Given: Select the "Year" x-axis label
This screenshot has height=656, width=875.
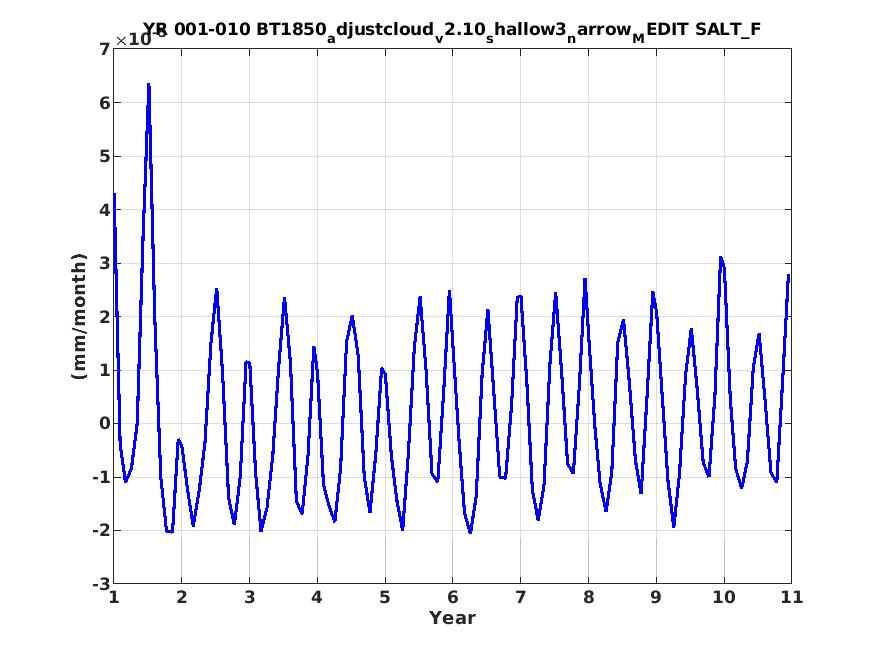Looking at the screenshot, I should point(452,618).
